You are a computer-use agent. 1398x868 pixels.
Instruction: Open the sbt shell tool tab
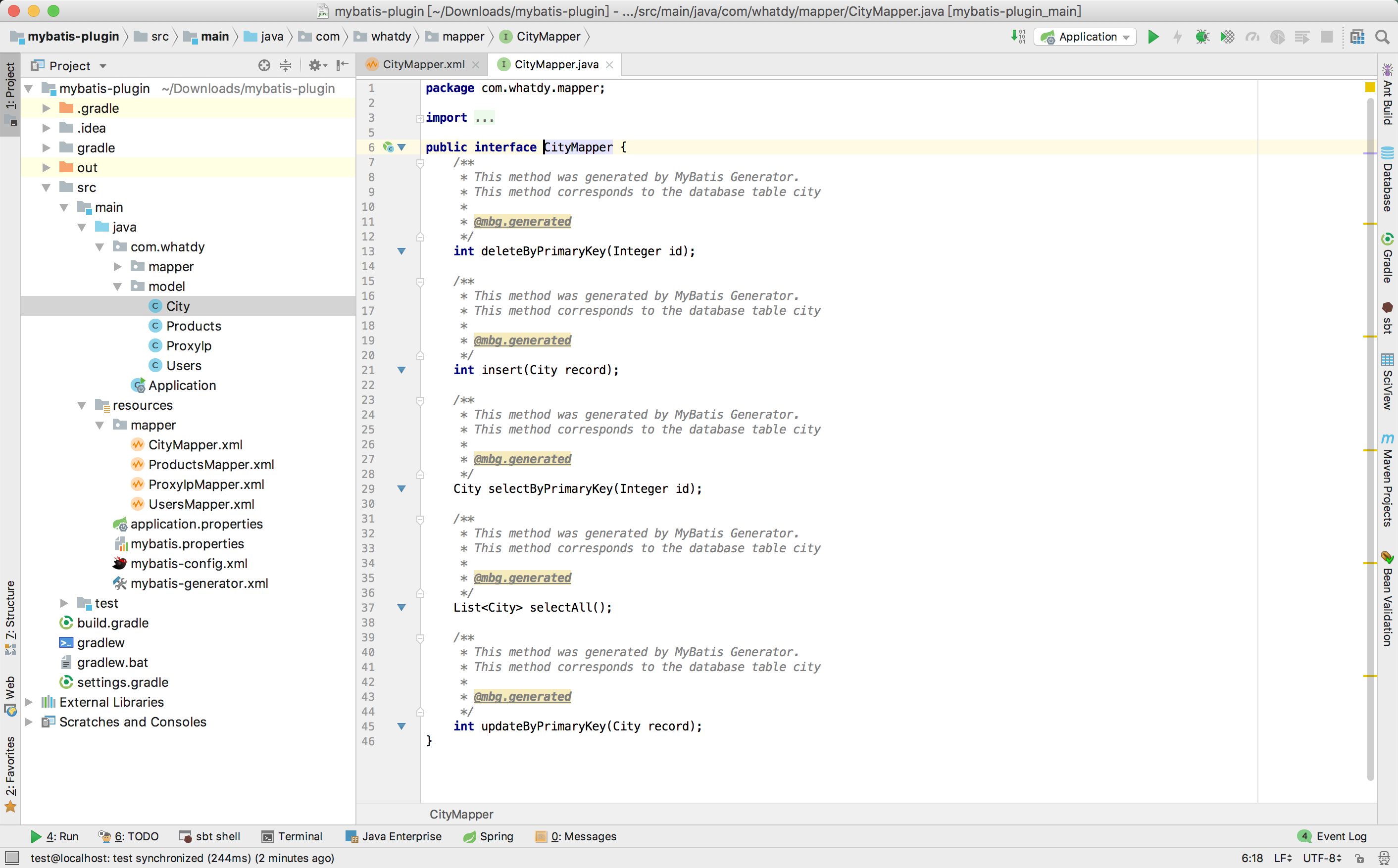point(209,836)
